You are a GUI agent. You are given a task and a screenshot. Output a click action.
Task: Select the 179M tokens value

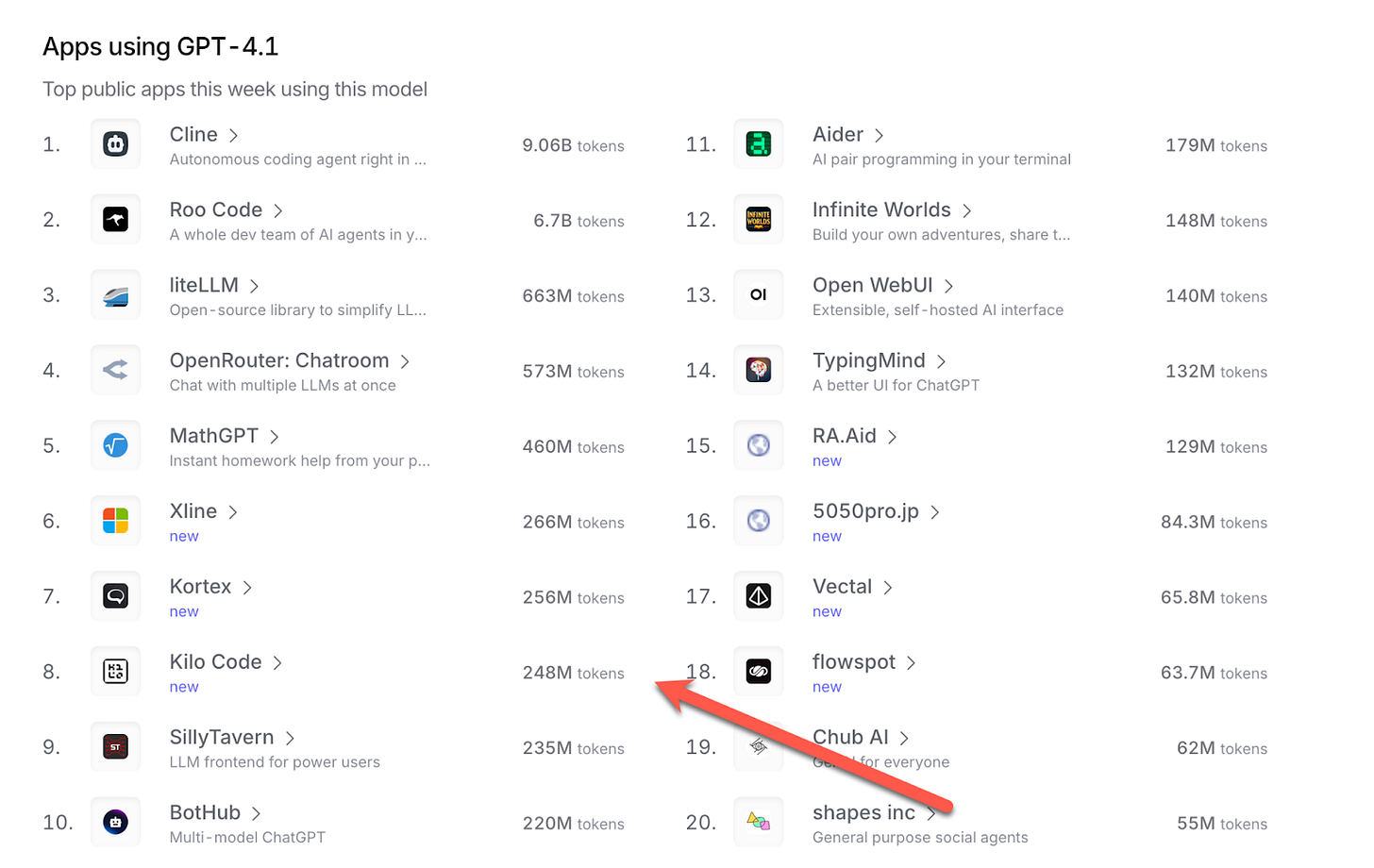tap(1216, 145)
